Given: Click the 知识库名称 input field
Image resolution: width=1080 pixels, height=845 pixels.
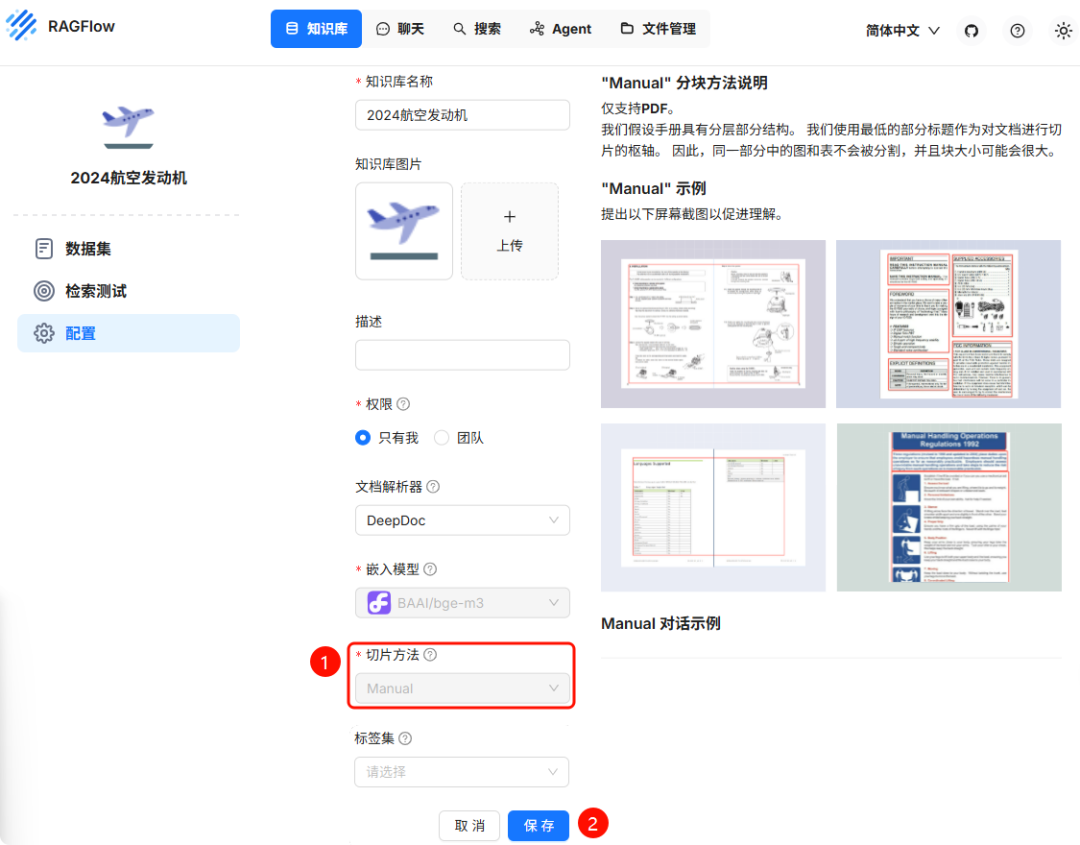Looking at the screenshot, I should point(462,115).
